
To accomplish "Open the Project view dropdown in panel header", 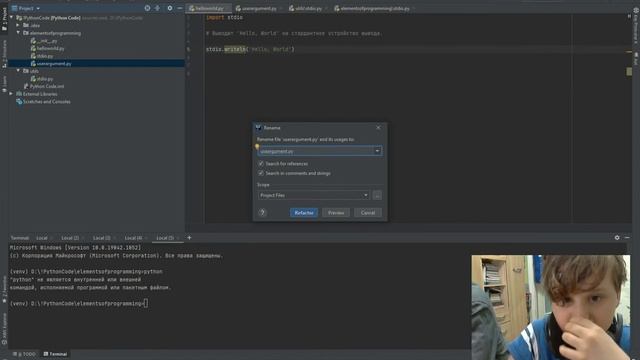I will pyautogui.click(x=26, y=8).
